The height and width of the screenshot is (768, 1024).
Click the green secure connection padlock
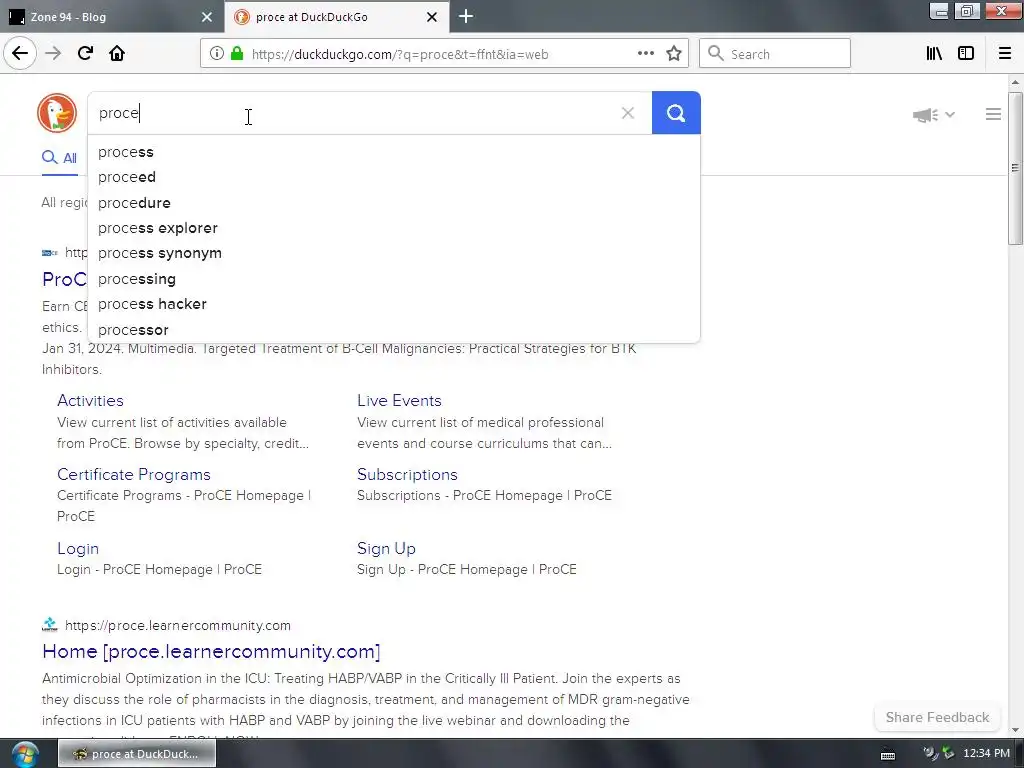tap(237, 54)
